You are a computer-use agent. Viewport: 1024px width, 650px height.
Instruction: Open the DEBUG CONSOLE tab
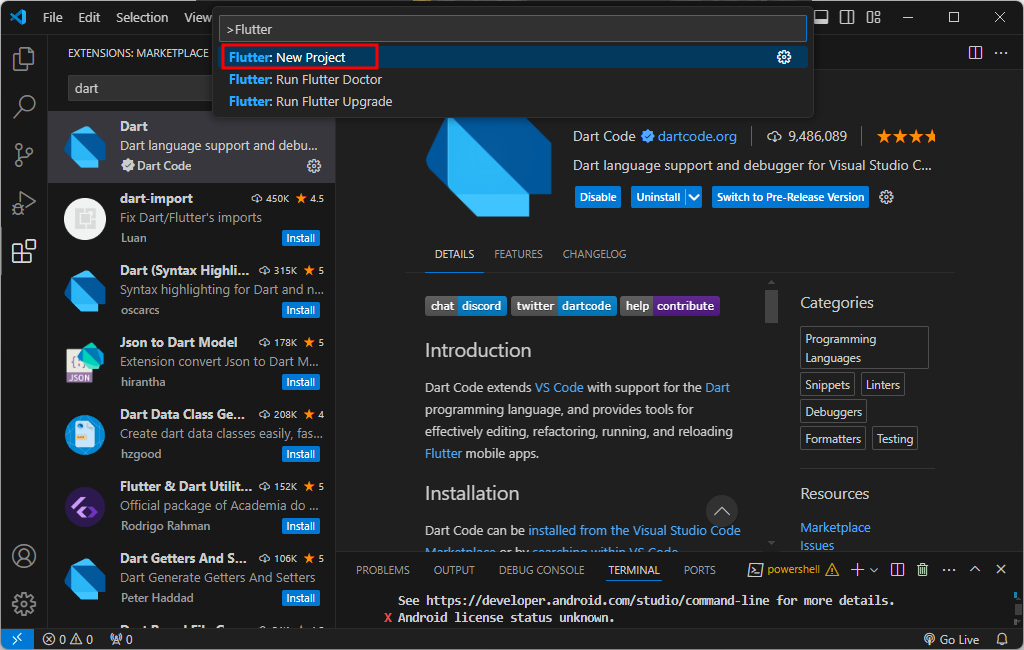(541, 570)
